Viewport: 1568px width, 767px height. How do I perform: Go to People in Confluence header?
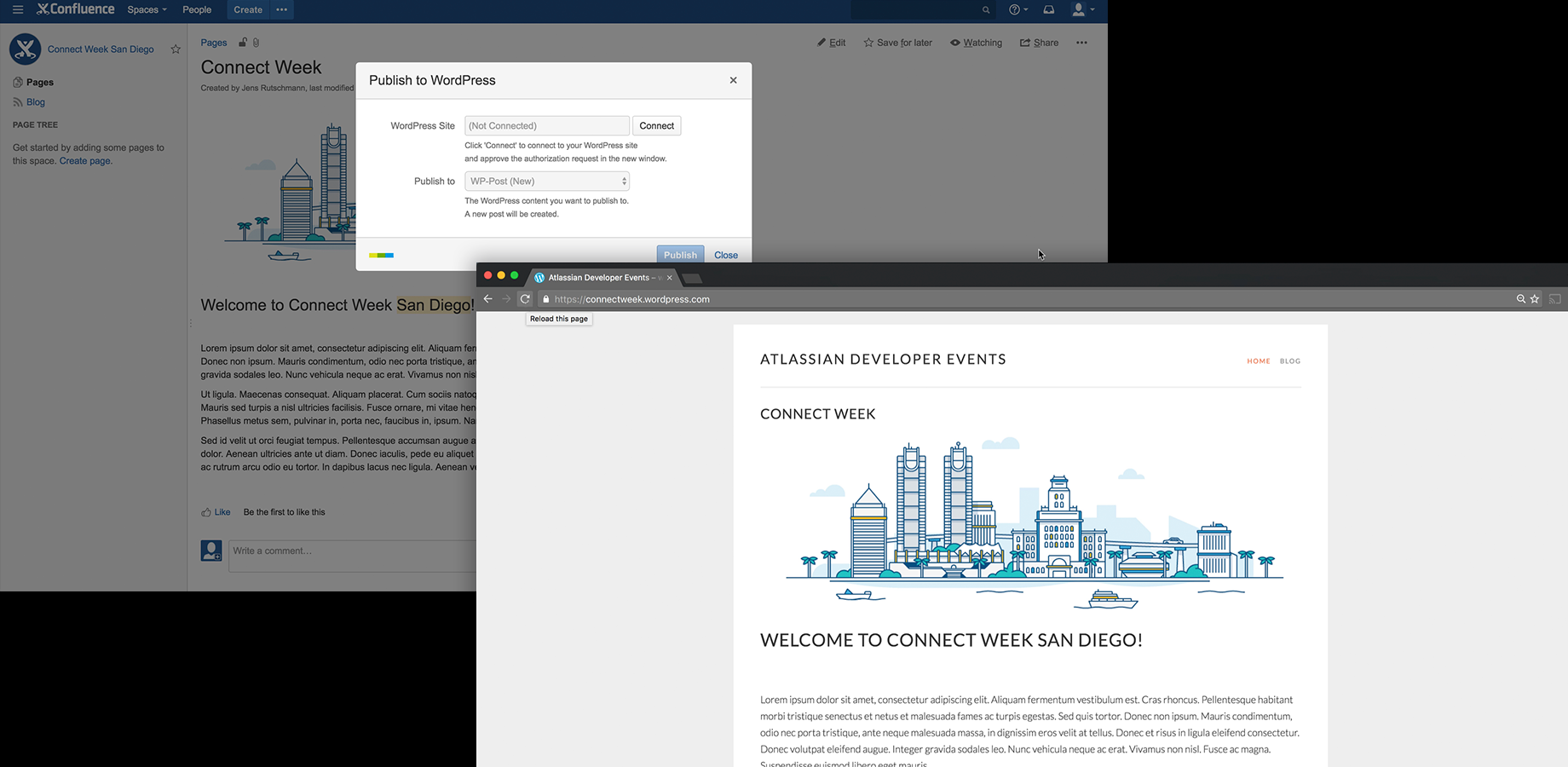[197, 10]
